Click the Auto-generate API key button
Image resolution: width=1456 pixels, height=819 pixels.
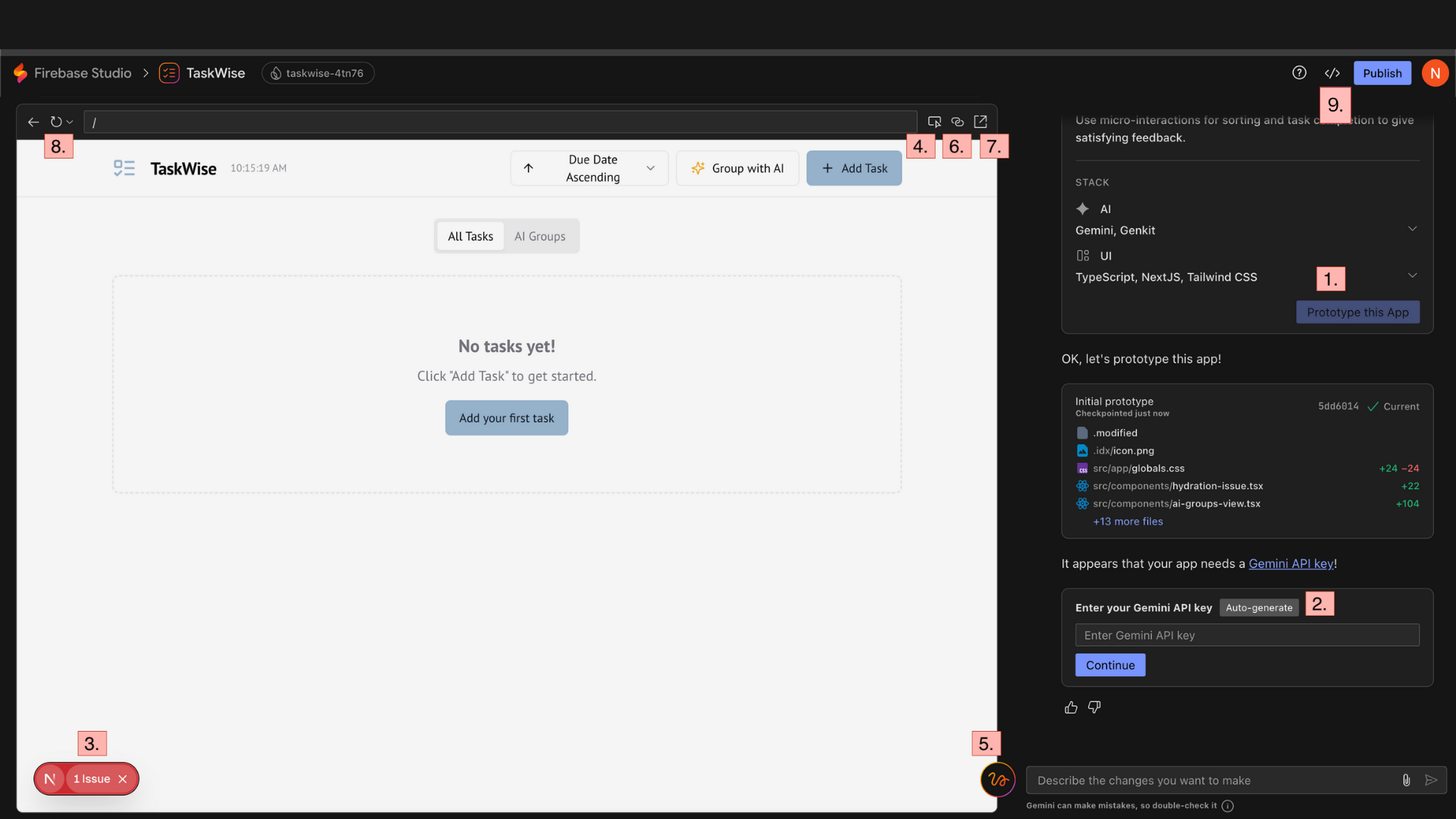pos(1259,607)
